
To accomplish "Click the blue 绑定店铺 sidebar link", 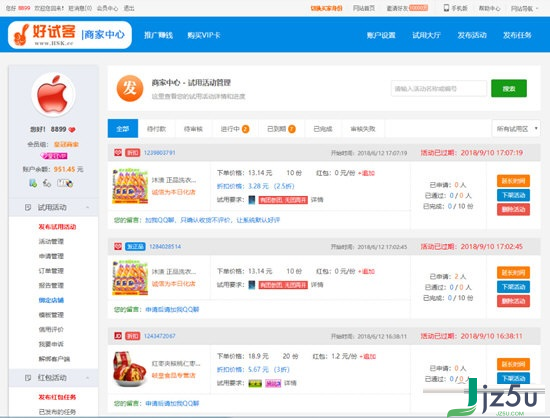I will [51, 300].
